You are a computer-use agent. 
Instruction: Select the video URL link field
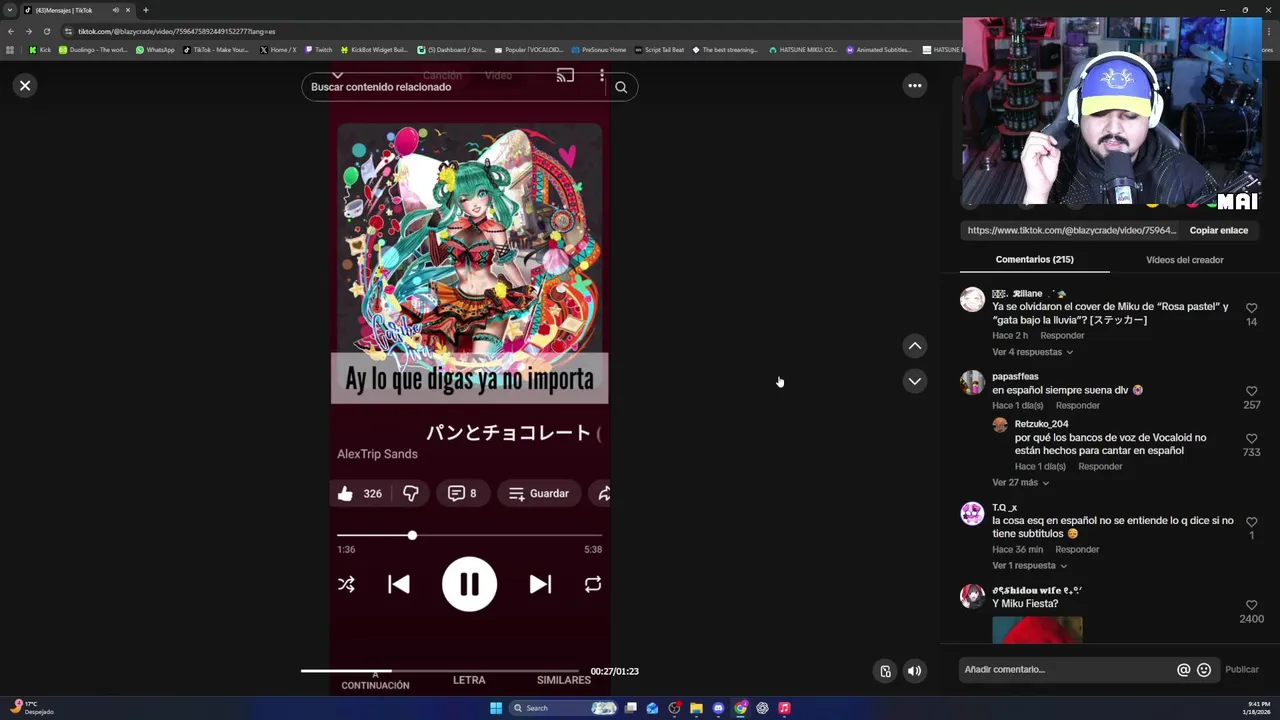point(1072,230)
